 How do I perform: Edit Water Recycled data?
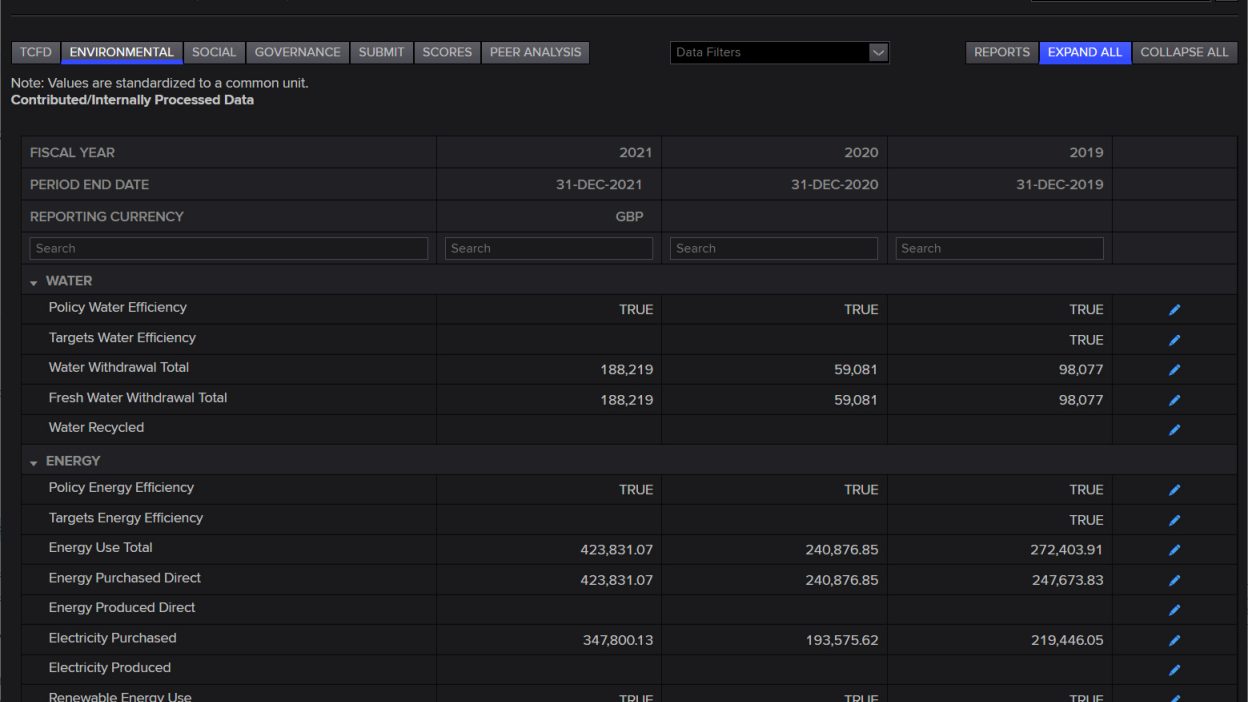(x=1173, y=429)
